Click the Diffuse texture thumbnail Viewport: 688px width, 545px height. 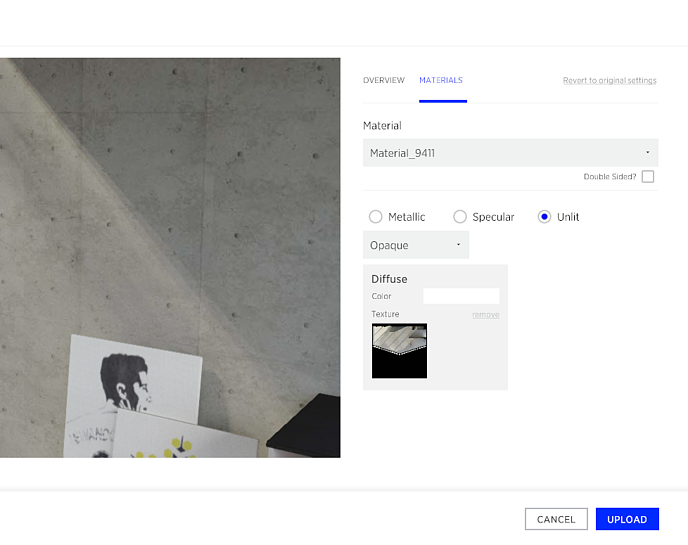pos(399,351)
